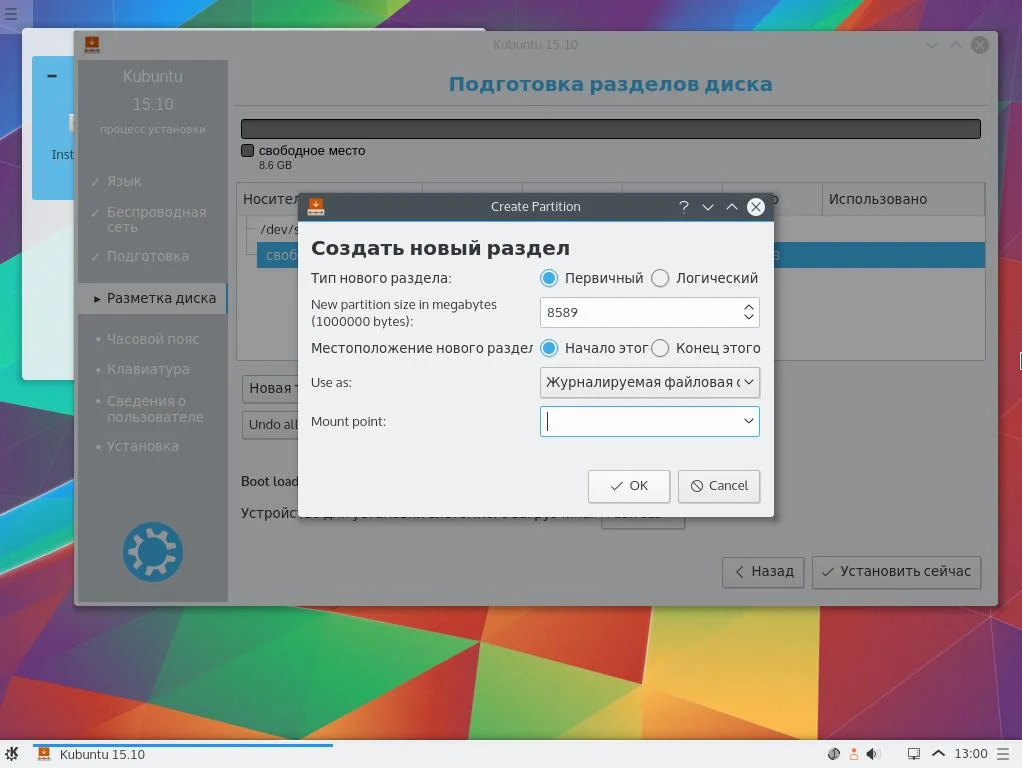Show hidden tray icons with up arrow
Screen dimensions: 1022x768
tap(938, 754)
